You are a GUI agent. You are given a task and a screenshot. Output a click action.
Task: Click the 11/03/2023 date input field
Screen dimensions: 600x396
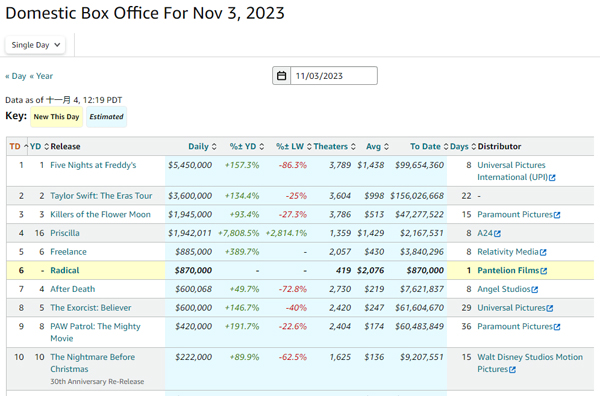point(334,76)
